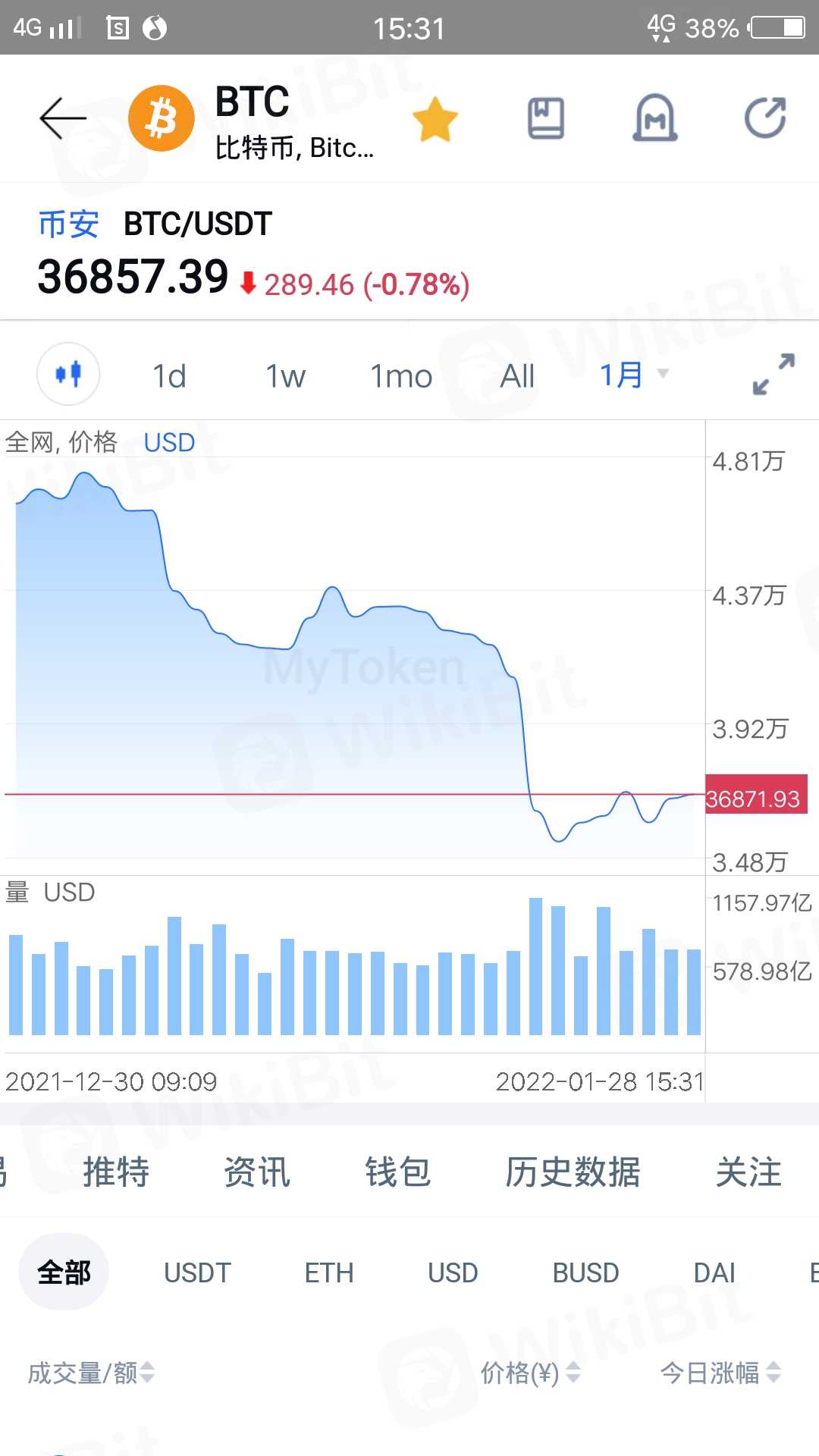Toggle the yellow favorite star
819x1456 pixels.
(x=435, y=119)
